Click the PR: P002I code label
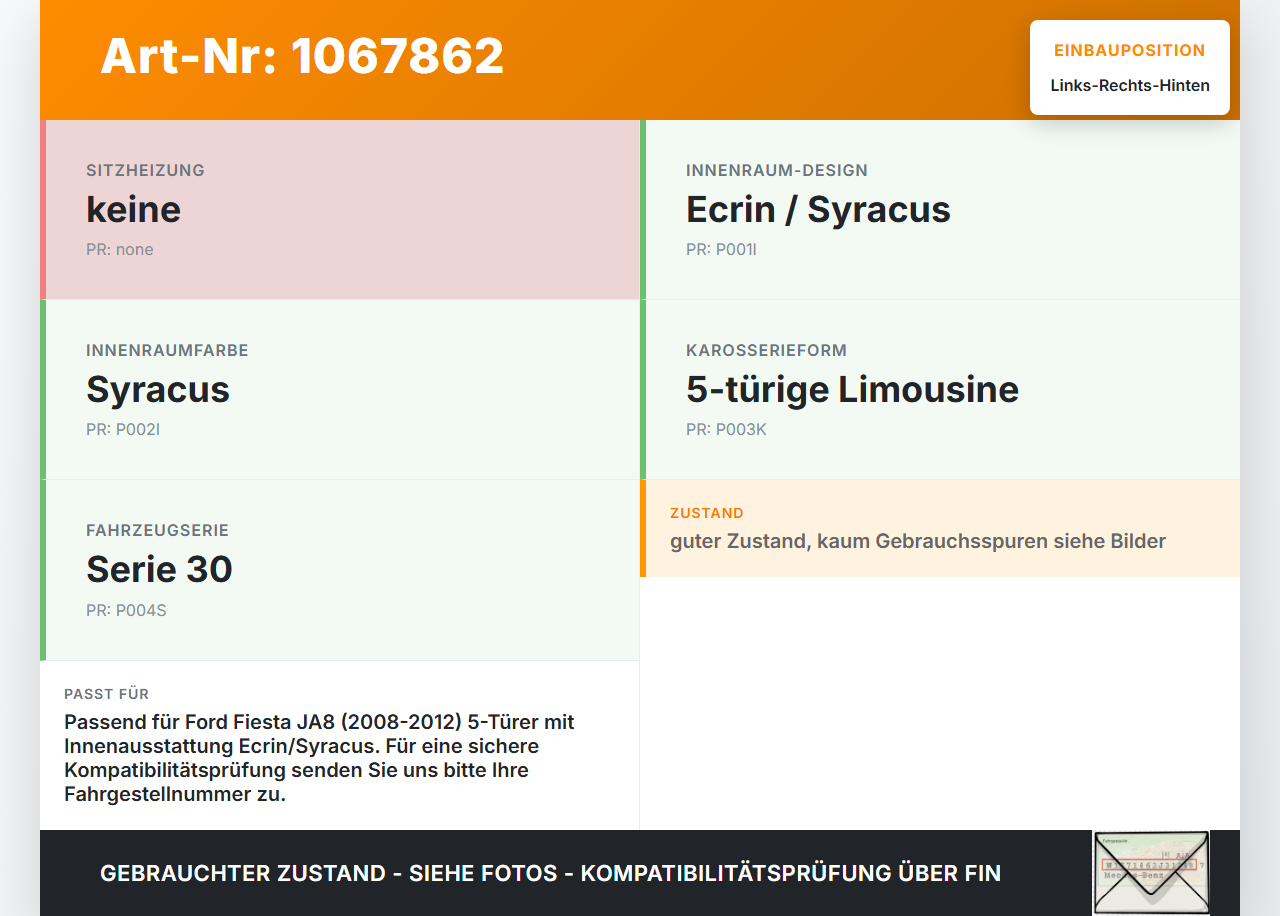This screenshot has height=916, width=1280. [x=123, y=429]
